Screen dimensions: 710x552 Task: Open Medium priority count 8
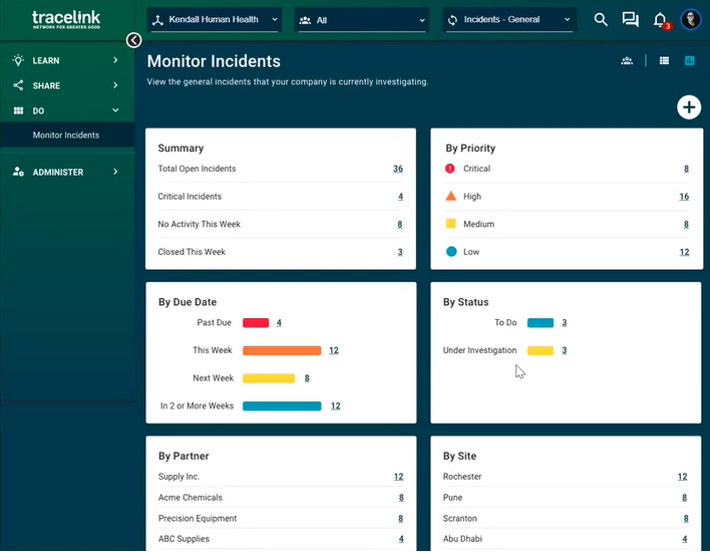click(x=686, y=224)
